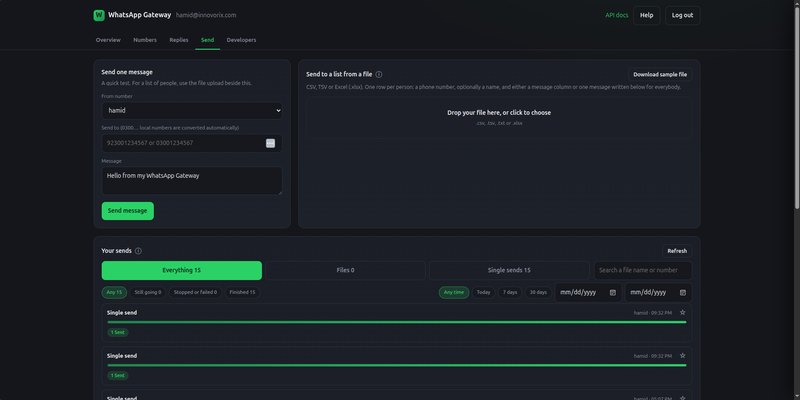800x400 pixels.
Task: Click the first mm/dd/yyyy start date field
Action: click(x=588, y=293)
